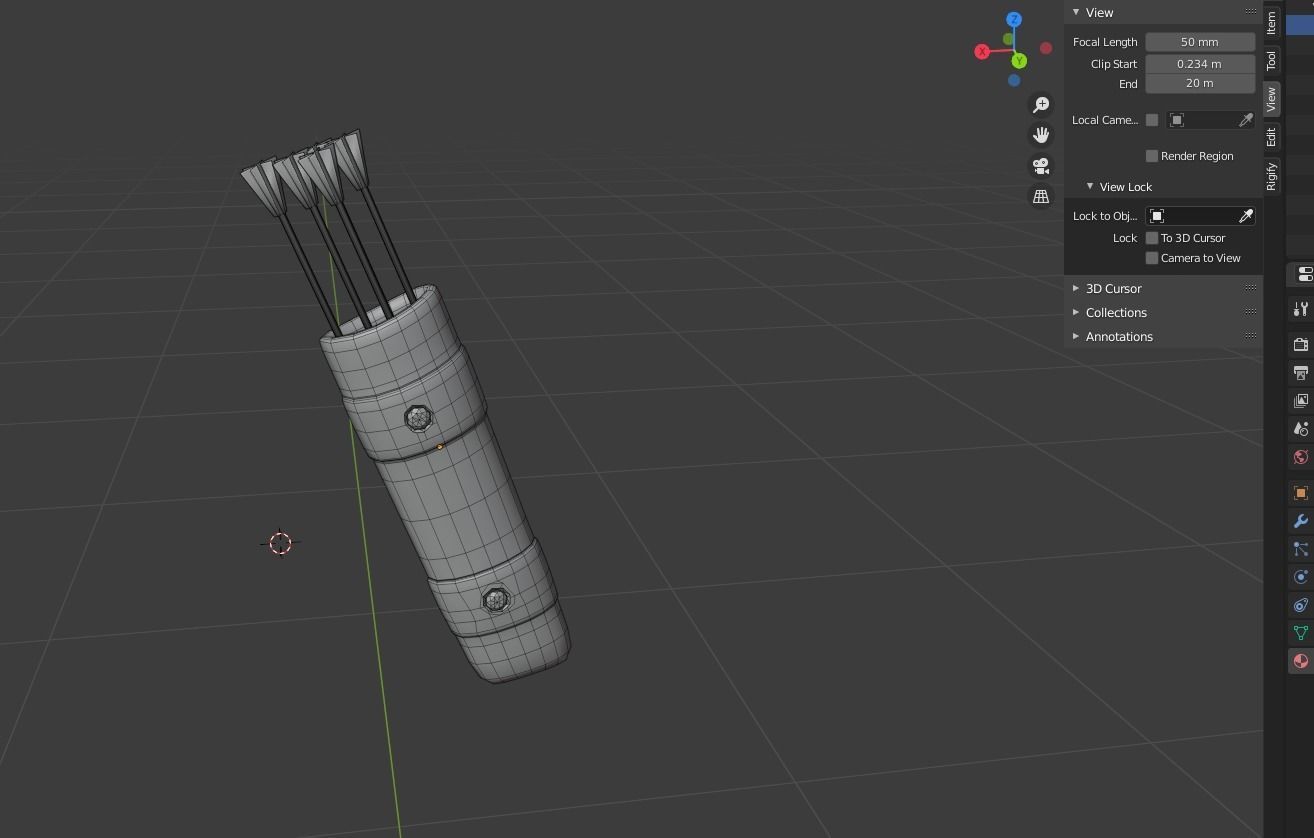Click the Clip Start 0.234 m field

pyautogui.click(x=1200, y=63)
